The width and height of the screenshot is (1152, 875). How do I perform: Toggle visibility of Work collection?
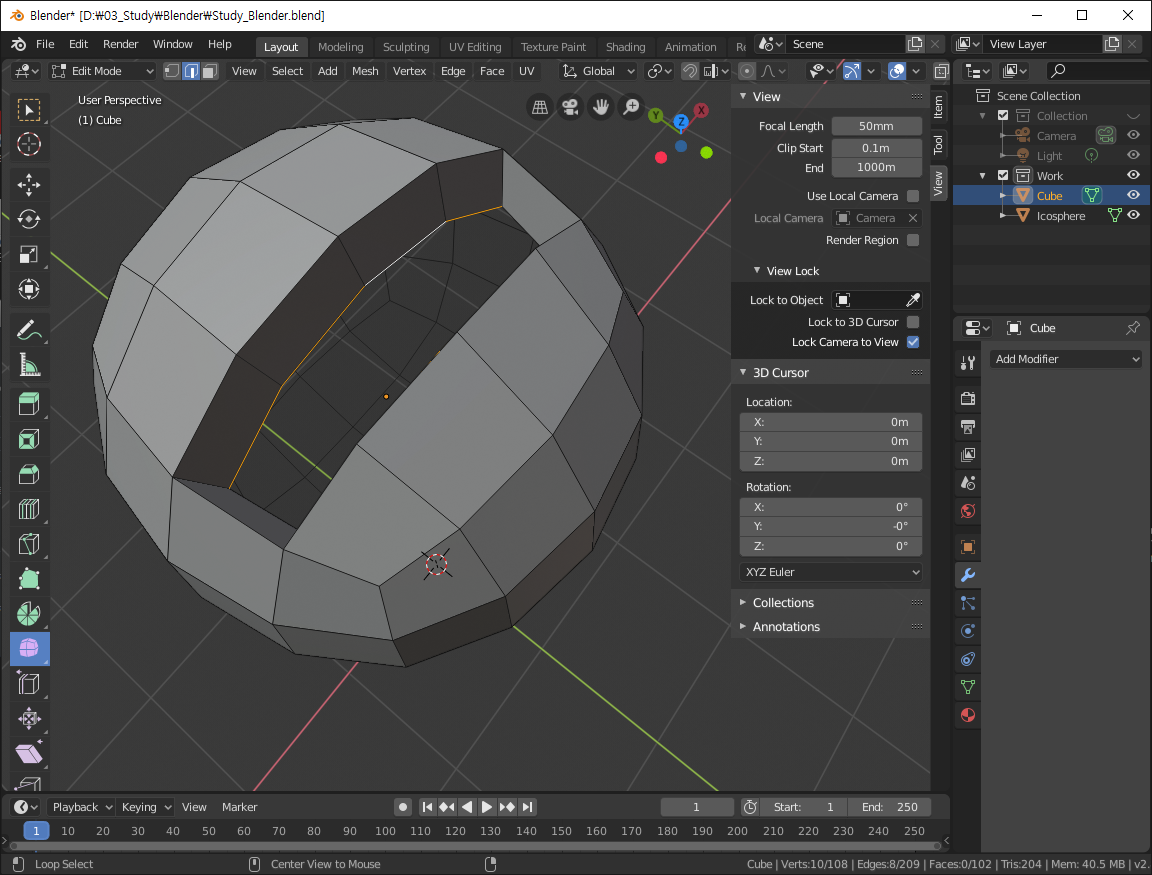point(1133,175)
